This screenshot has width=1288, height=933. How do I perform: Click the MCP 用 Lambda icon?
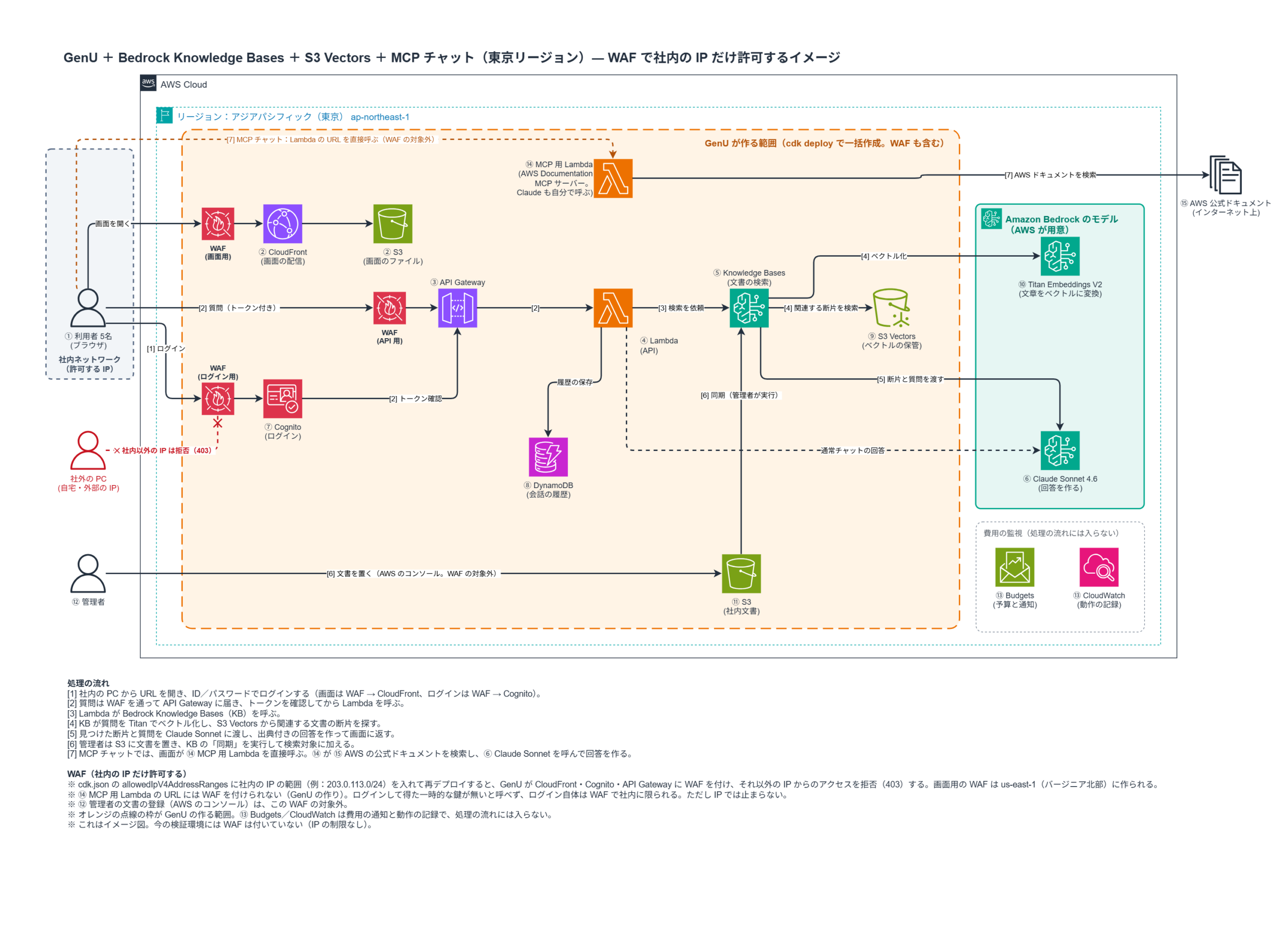click(613, 178)
